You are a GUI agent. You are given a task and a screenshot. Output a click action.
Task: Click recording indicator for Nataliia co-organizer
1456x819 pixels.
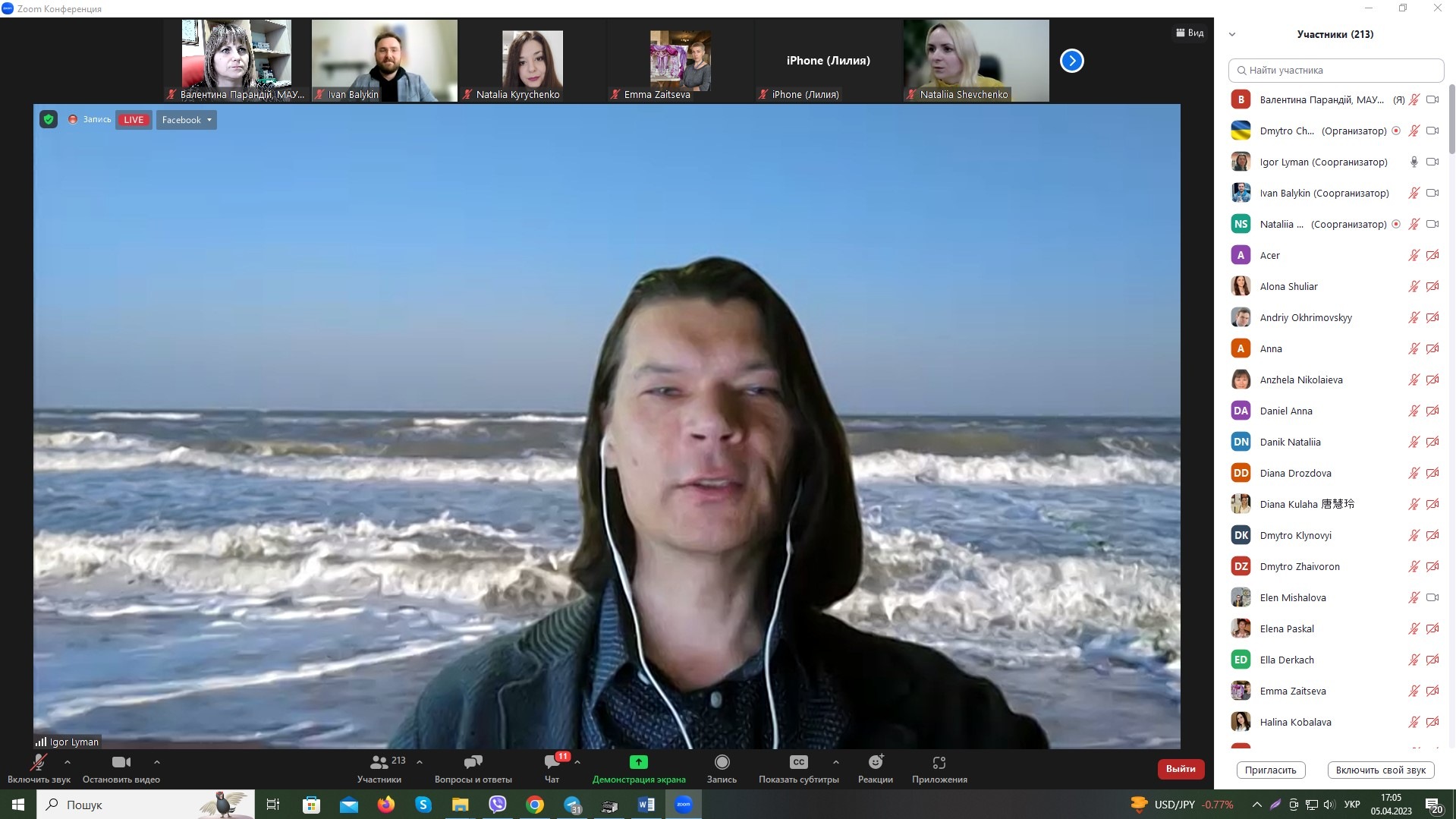[1396, 224]
